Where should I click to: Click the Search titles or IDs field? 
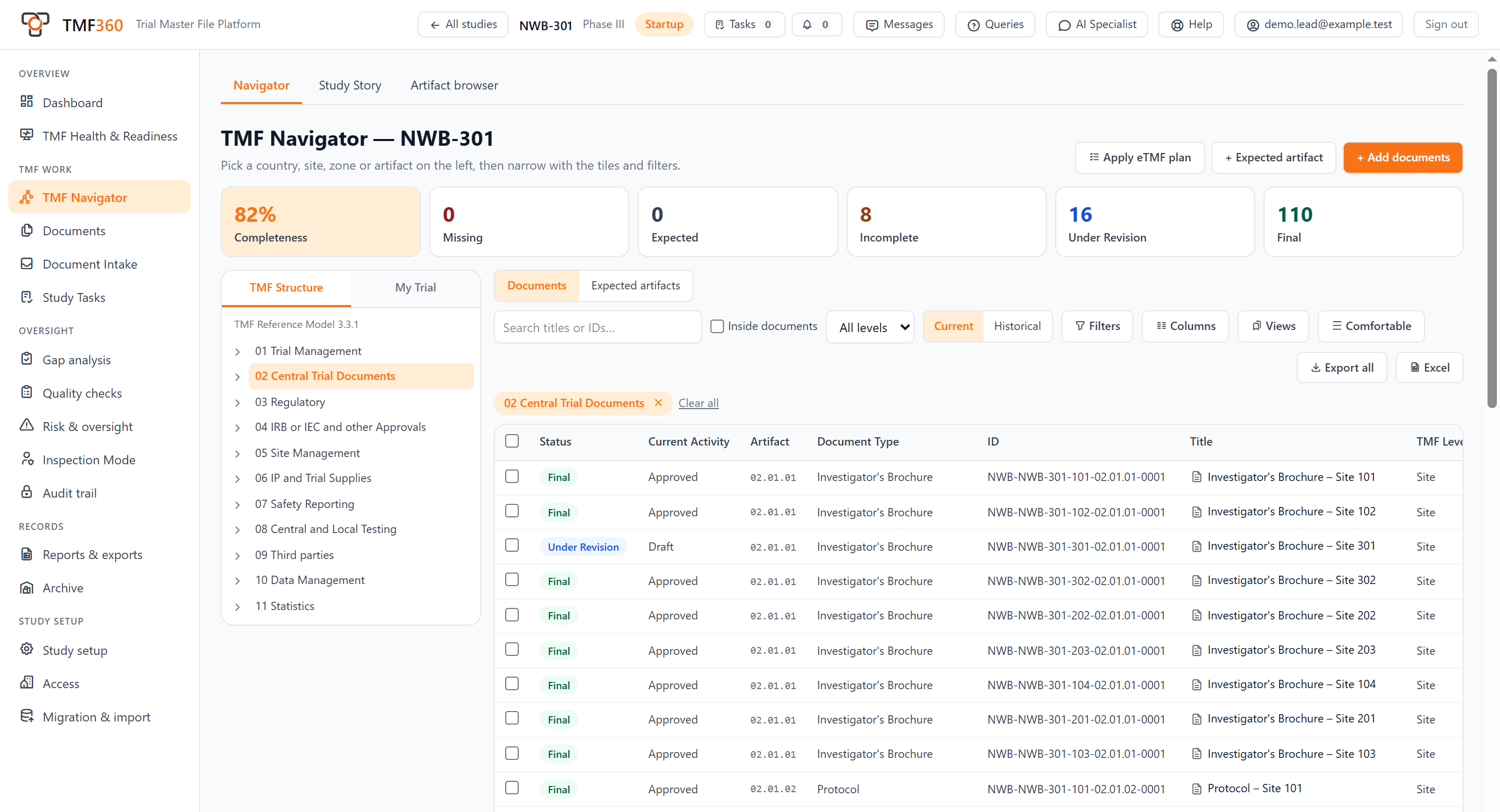click(597, 328)
